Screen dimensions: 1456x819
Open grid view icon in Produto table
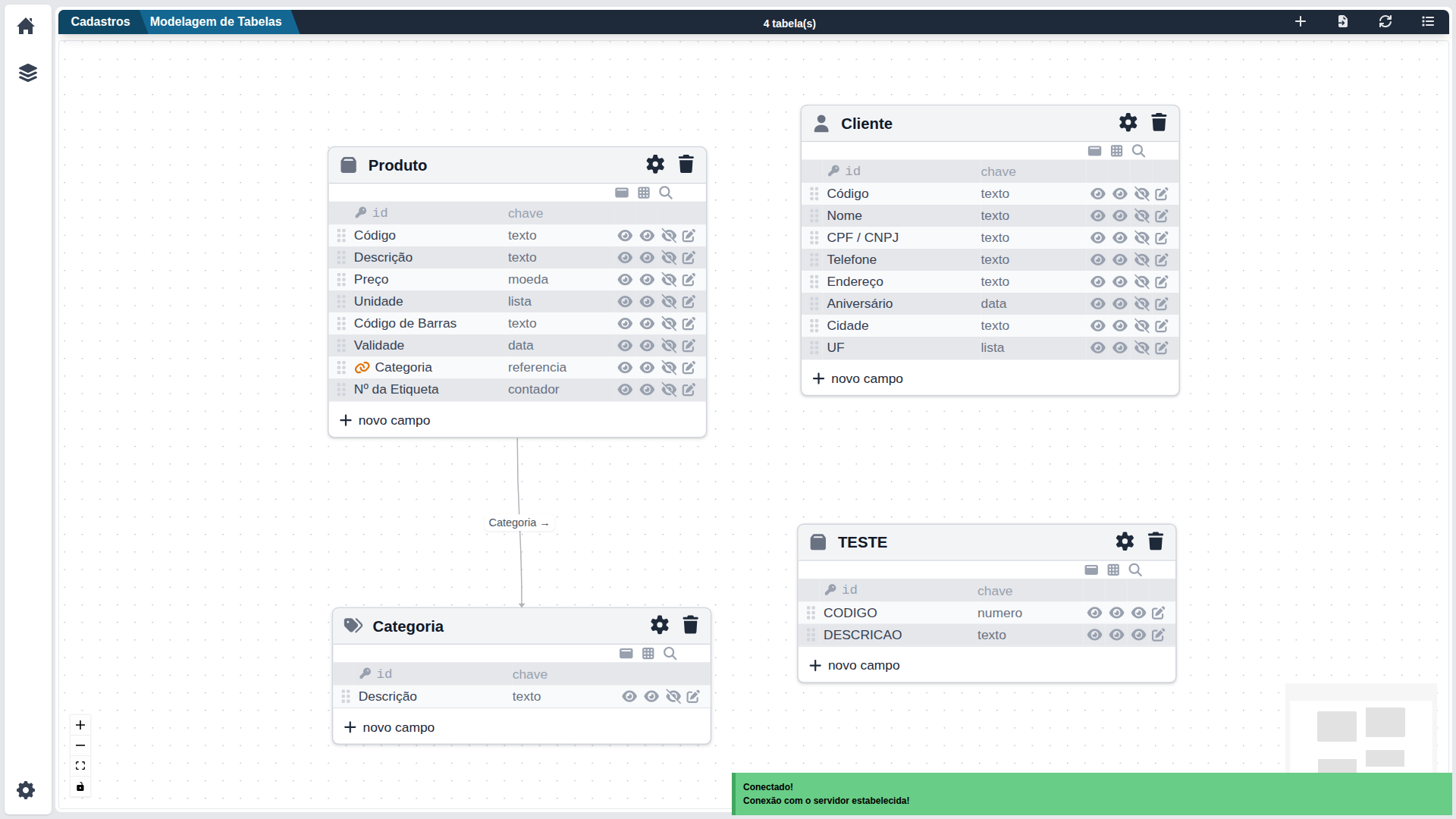pyautogui.click(x=644, y=193)
